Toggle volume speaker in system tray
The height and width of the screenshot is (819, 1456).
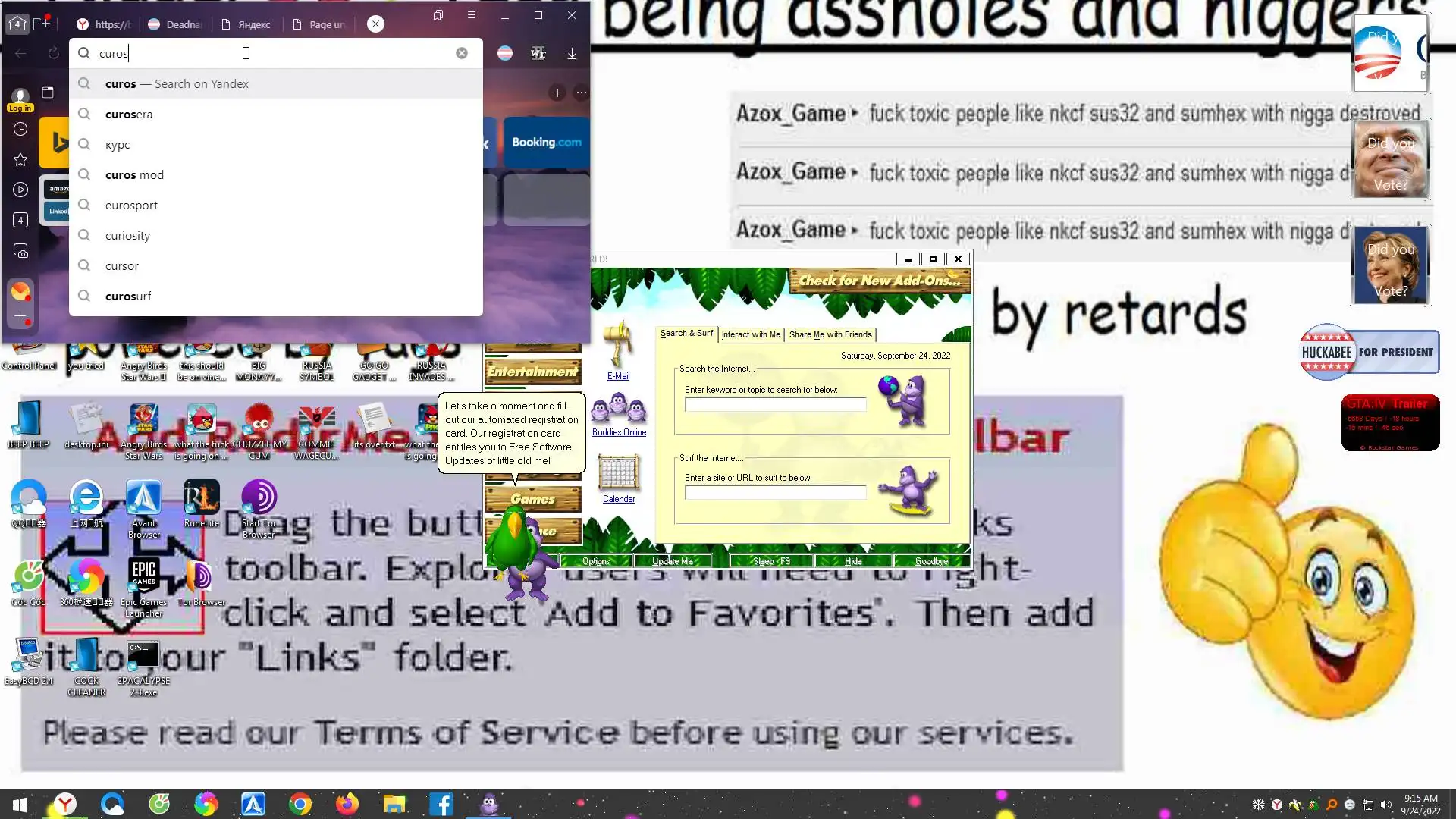pyautogui.click(x=1386, y=805)
